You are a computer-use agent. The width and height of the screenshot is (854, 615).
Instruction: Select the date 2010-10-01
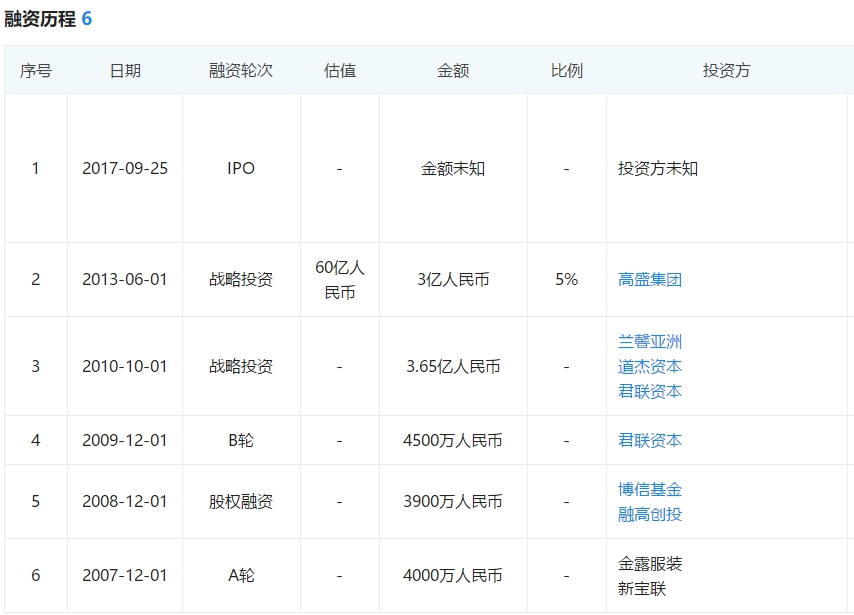coord(125,367)
